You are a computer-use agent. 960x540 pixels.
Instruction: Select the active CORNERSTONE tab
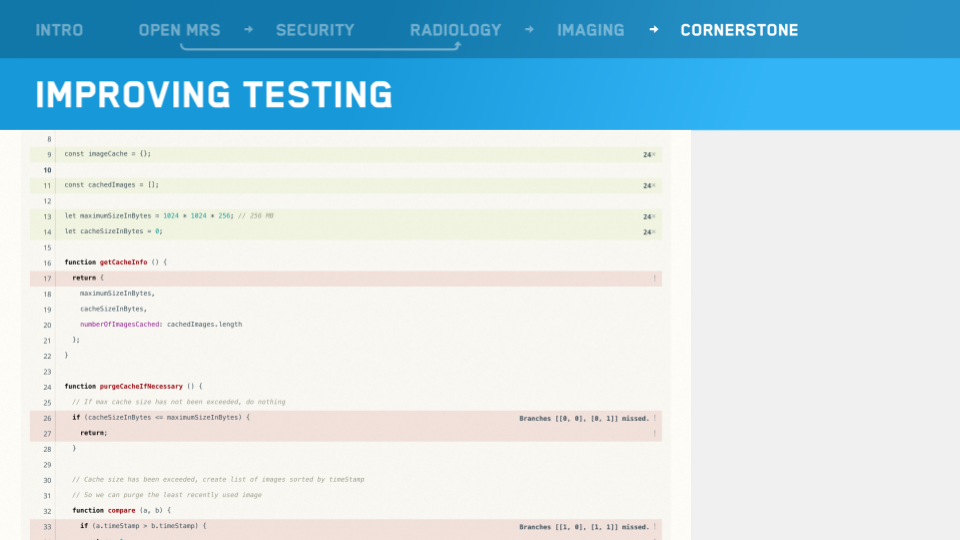739,30
